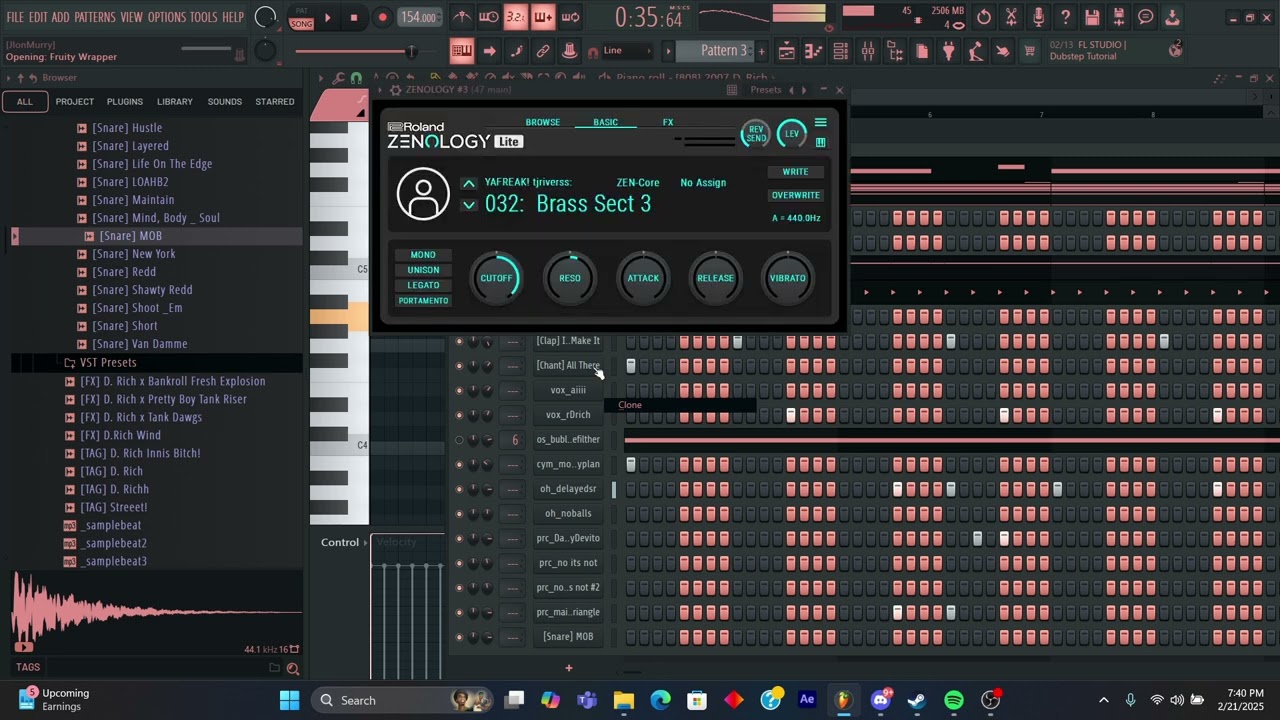Image resolution: width=1280 pixels, height=720 pixels.
Task: Open the PATTERNS menu
Action: click(x=95, y=17)
